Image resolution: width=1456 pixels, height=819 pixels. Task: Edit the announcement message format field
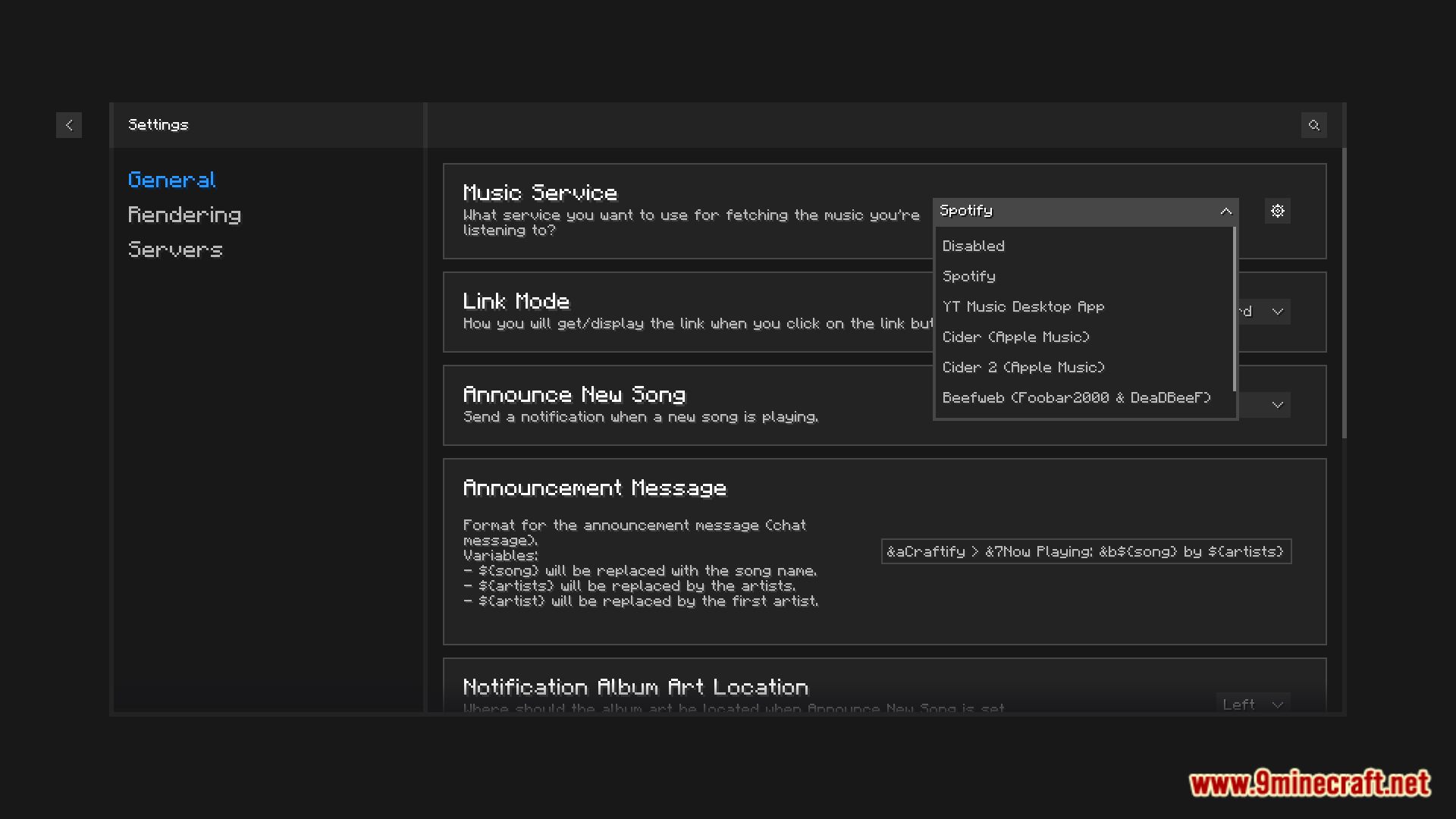point(1086,551)
